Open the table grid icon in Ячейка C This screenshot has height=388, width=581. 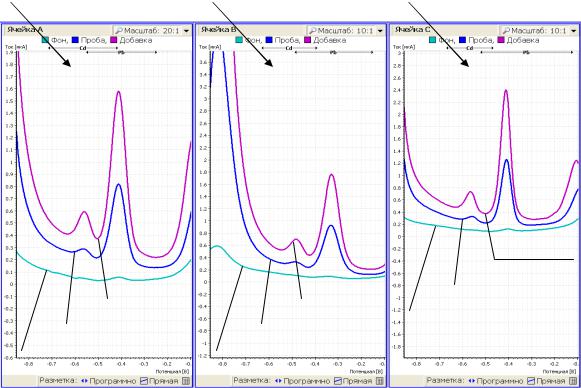(573, 381)
